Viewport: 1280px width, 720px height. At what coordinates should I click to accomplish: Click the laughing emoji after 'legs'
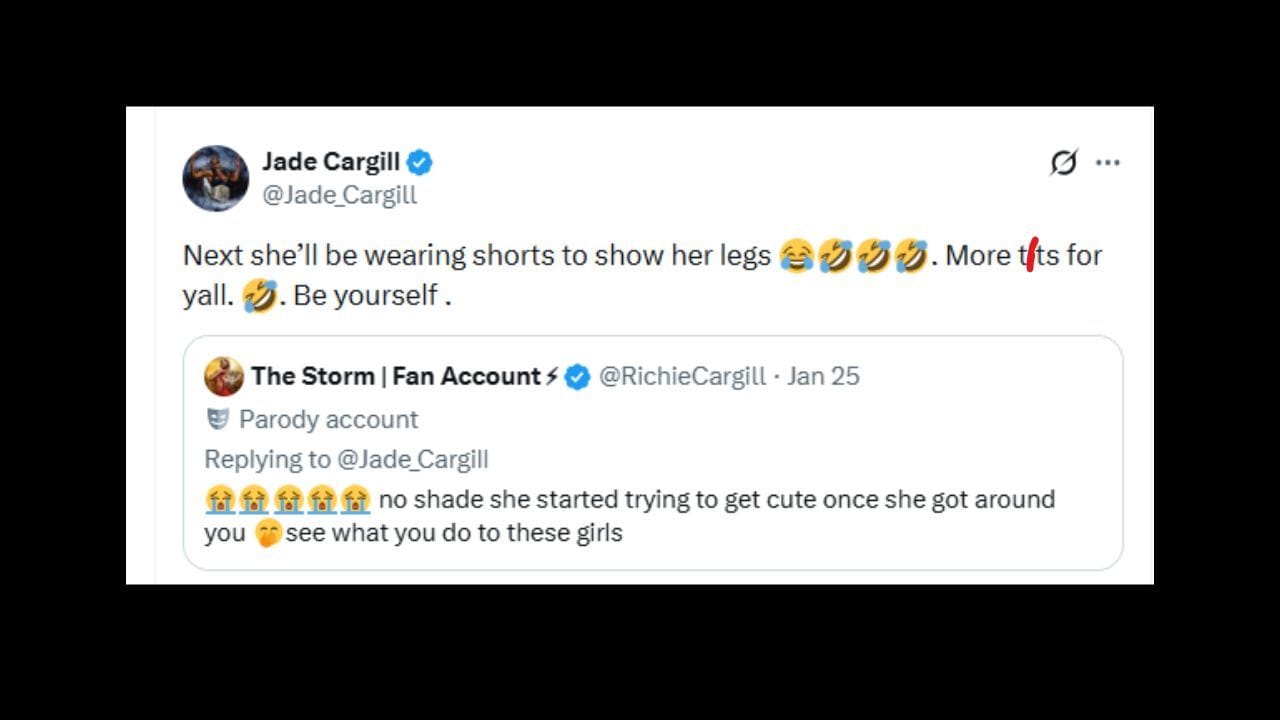(797, 255)
